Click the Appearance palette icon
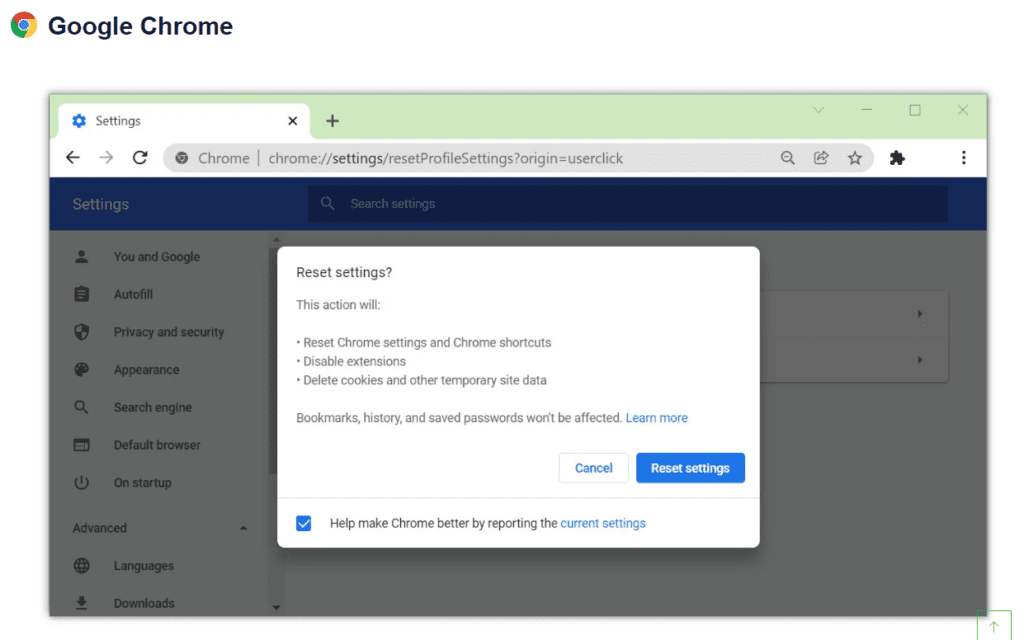This screenshot has width=1024, height=640. 82,370
